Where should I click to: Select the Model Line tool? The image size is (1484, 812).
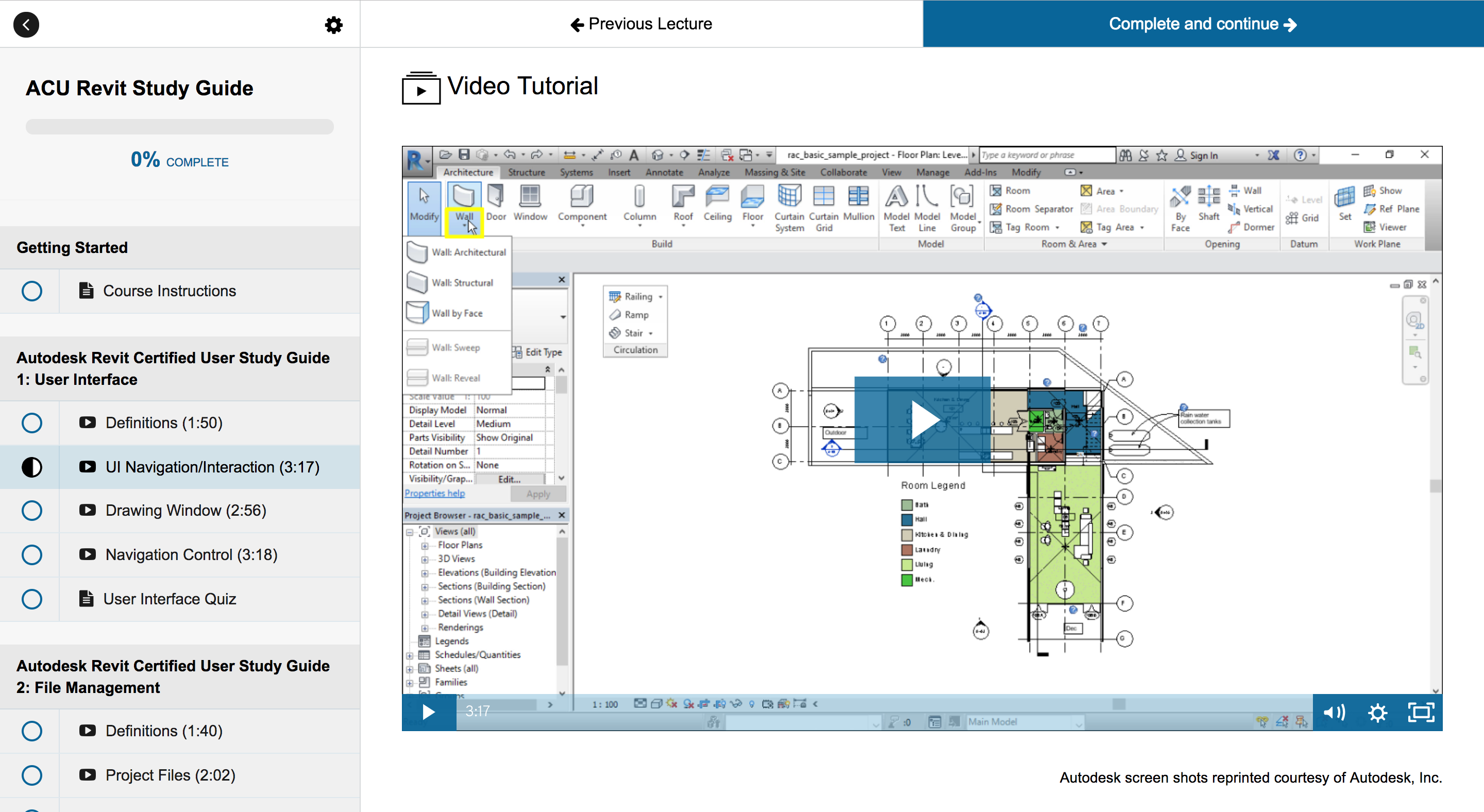coord(927,207)
